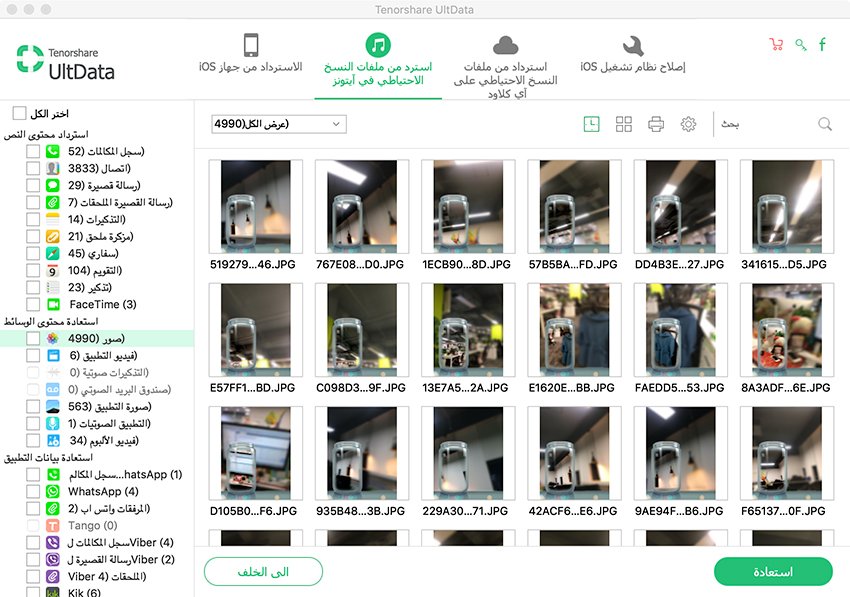Screen dimensions: 850x597
Task: Click the Kik app icon
Action: point(53,592)
